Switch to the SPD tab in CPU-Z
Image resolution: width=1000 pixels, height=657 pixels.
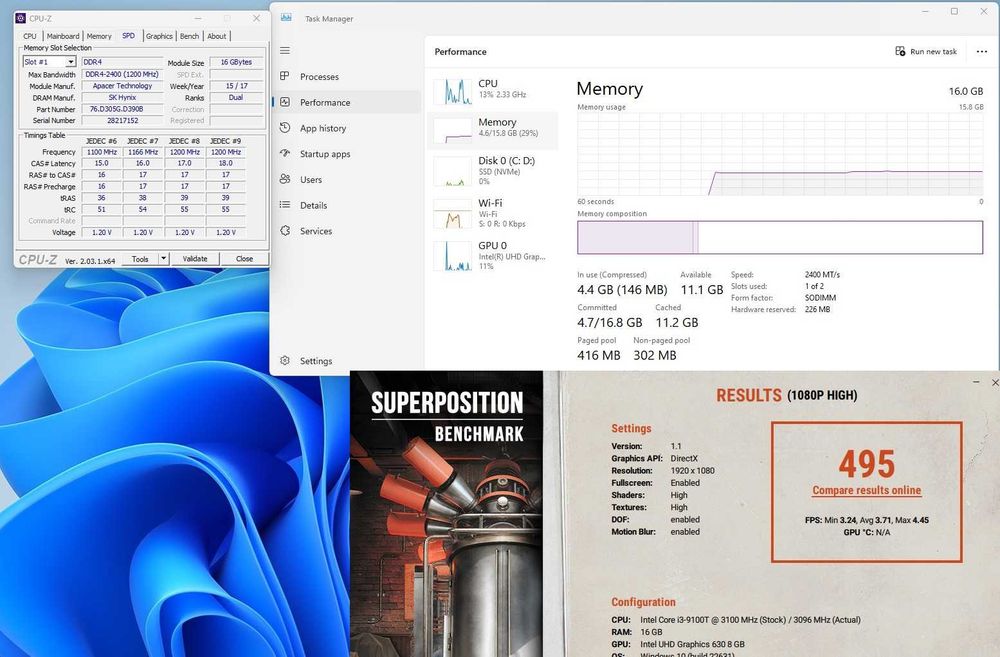point(128,36)
